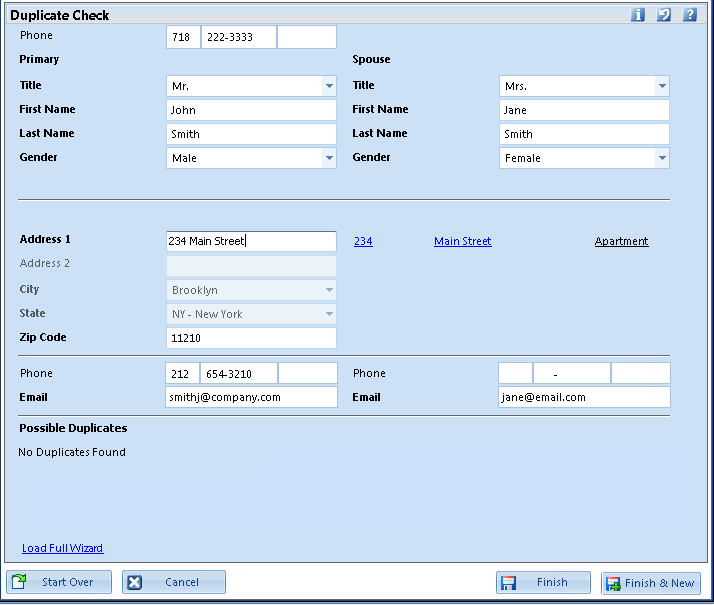Click the Apartment link
Viewport: 714px width, 605px height.
[622, 241]
